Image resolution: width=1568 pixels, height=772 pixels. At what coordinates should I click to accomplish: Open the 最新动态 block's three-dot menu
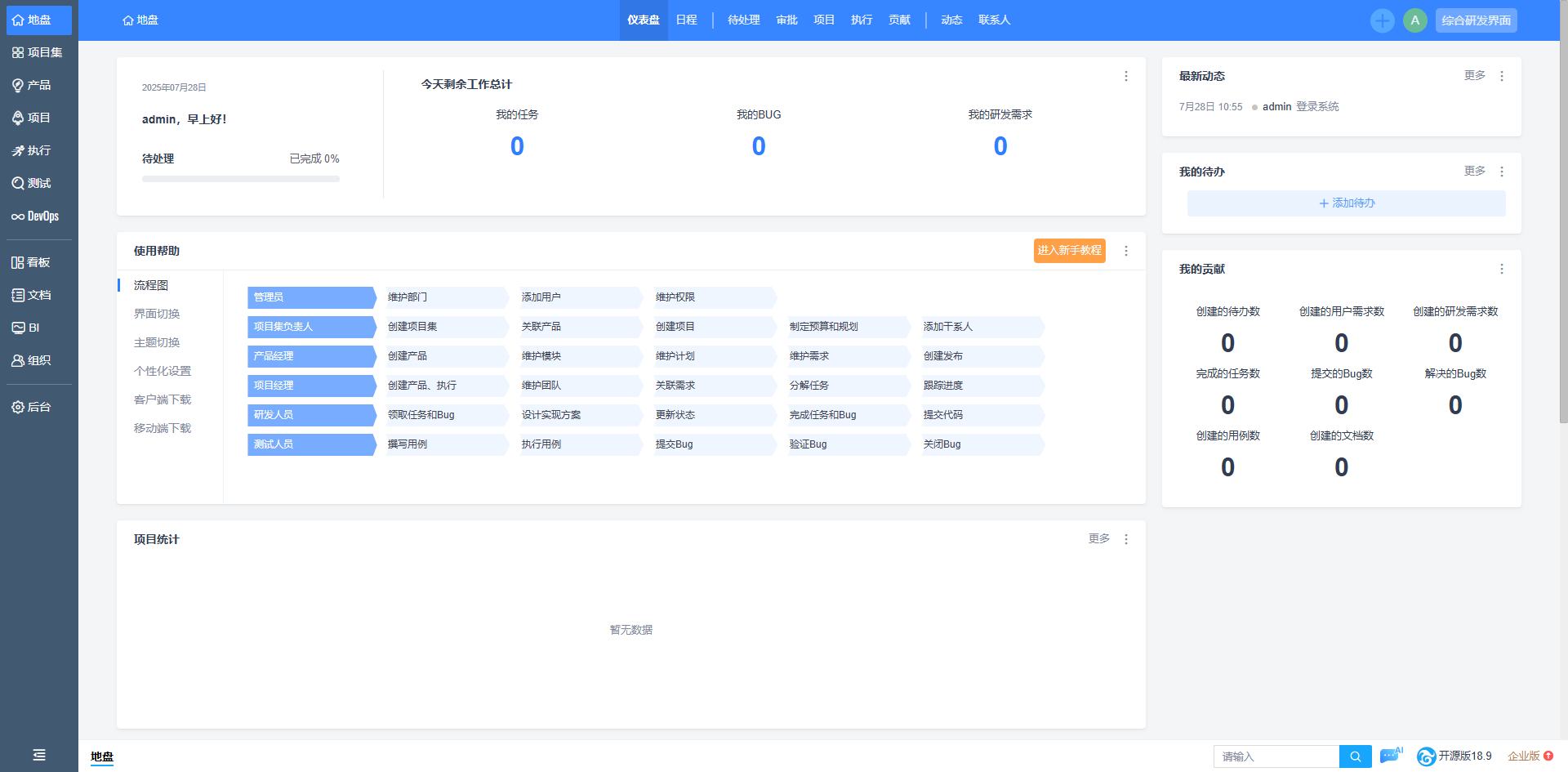tap(1501, 76)
